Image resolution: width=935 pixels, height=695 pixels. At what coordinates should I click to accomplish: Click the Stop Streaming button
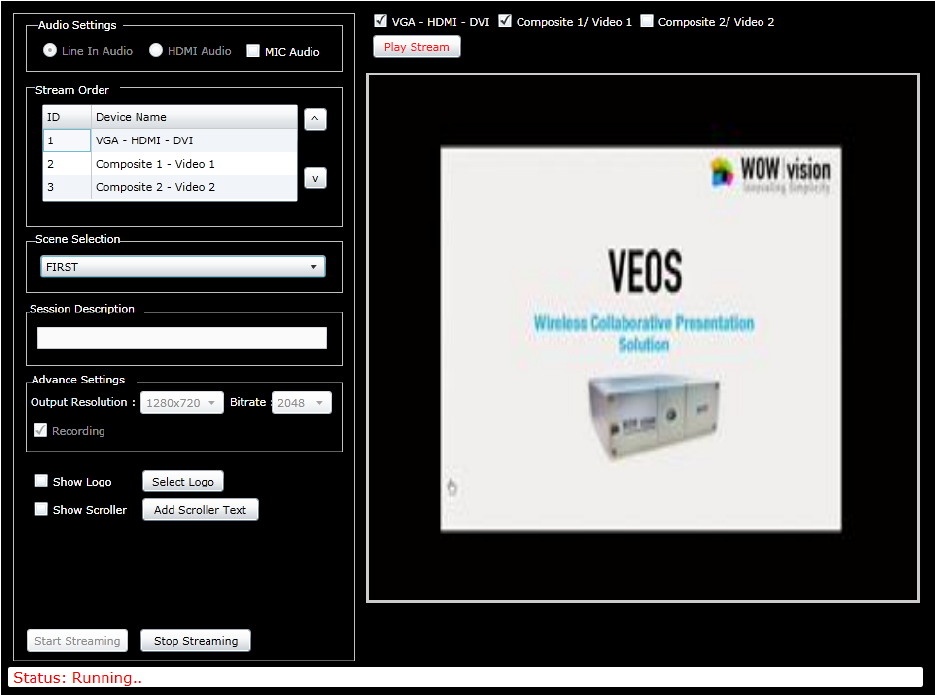coord(196,641)
